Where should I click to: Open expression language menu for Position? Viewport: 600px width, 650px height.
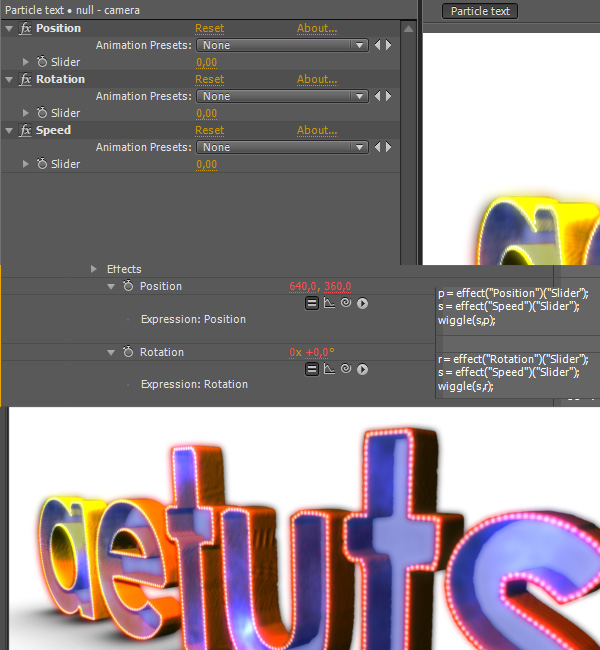click(x=362, y=303)
